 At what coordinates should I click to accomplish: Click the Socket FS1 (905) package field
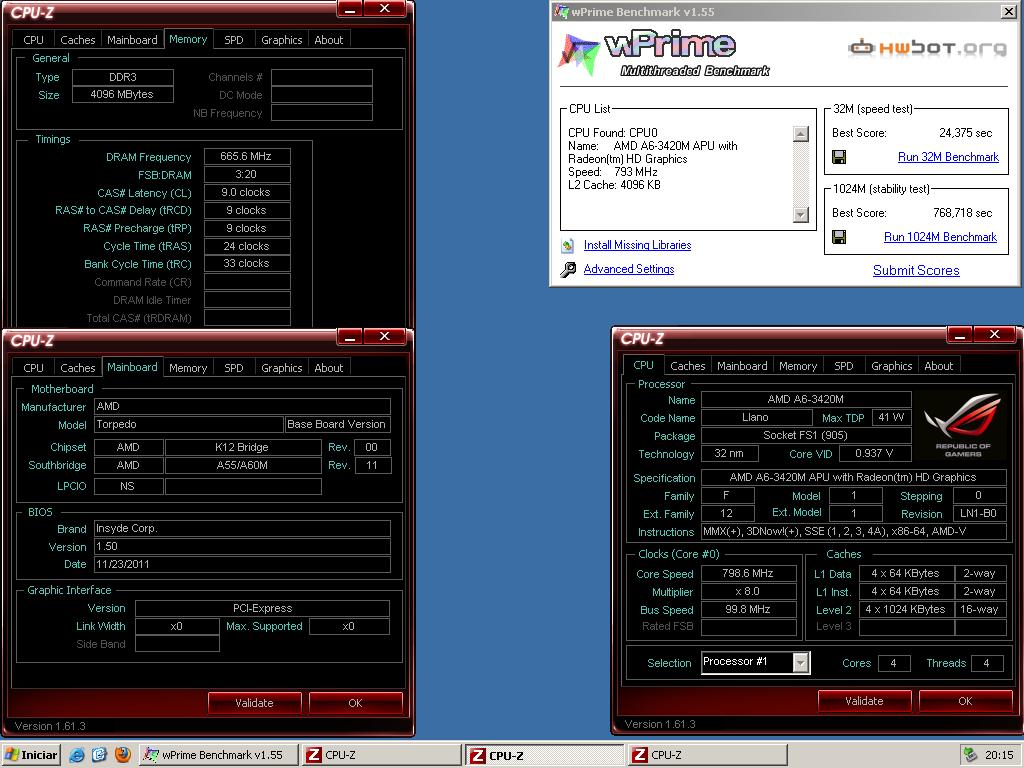click(x=806, y=436)
